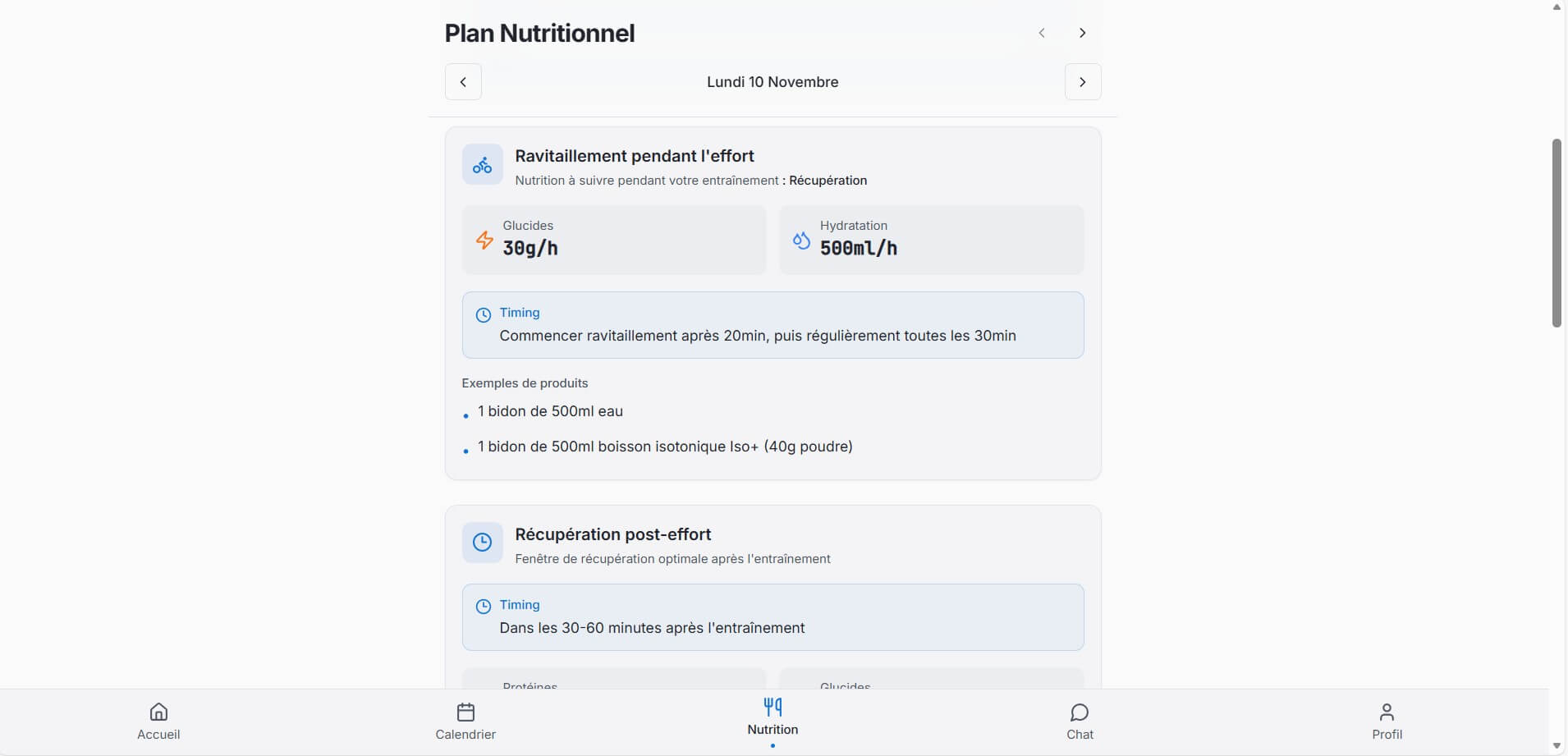Open the Chat tab
The image size is (1568, 756).
pos(1080,722)
